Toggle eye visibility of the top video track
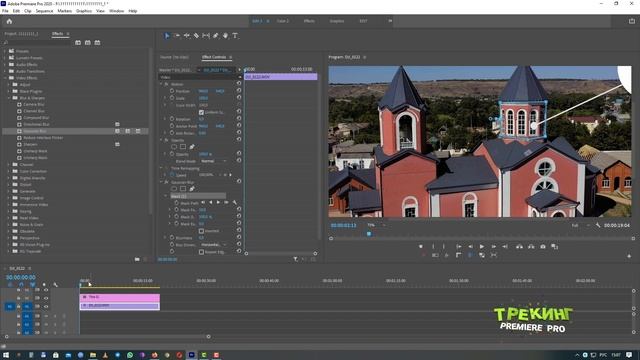The height and width of the screenshot is (360, 640). 46,290
